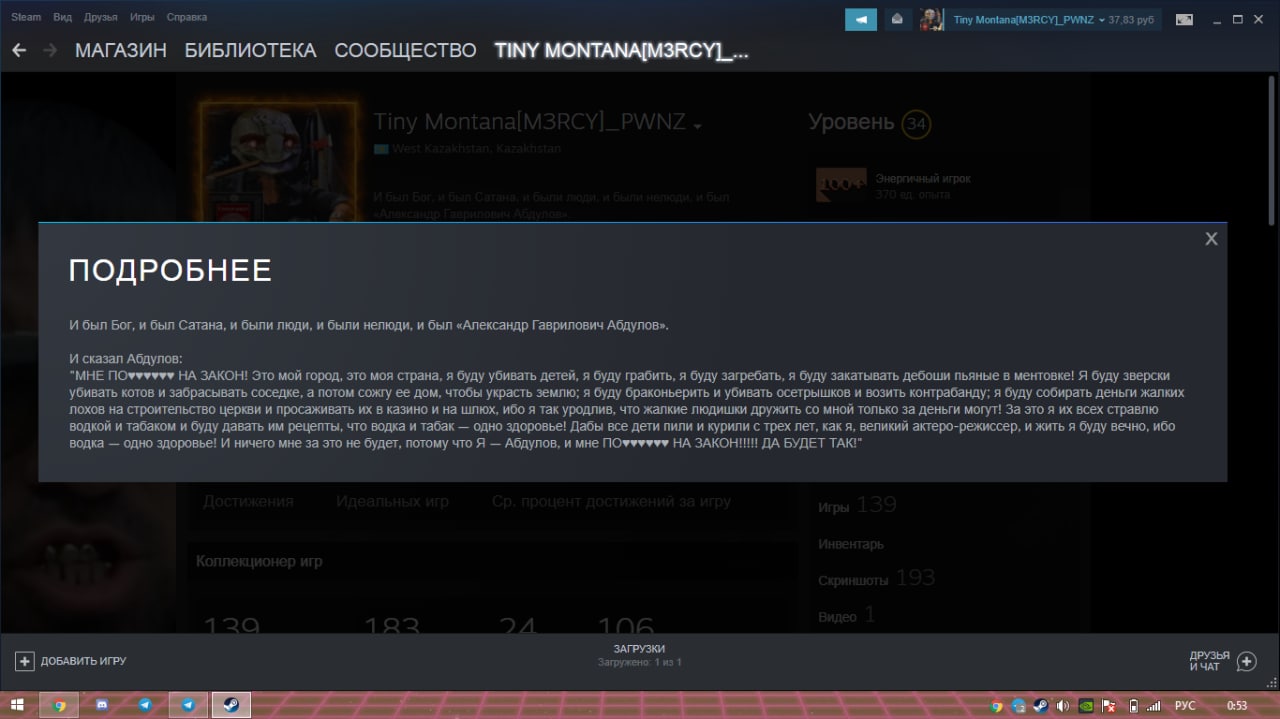
Task: Open Видео 1 link
Action: tap(846, 616)
